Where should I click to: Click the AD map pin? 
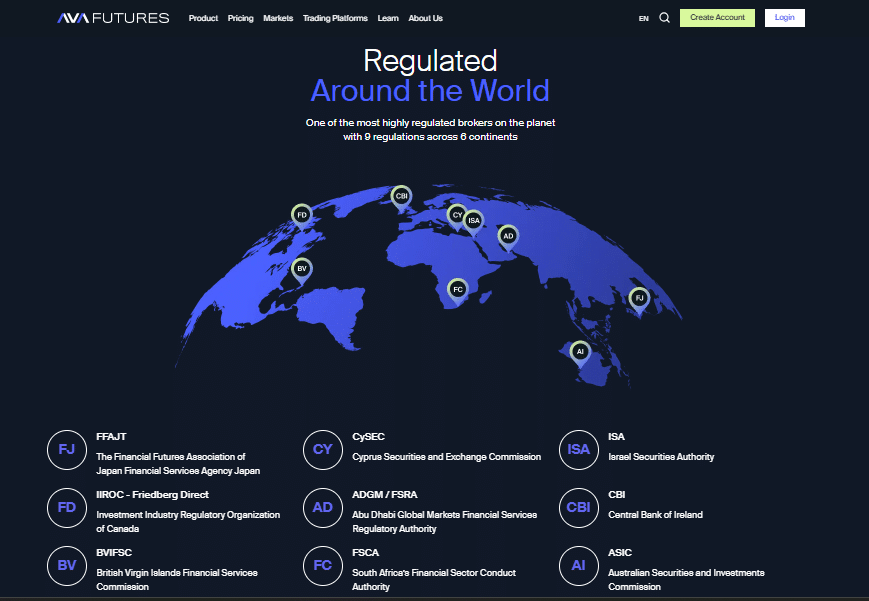[508, 238]
